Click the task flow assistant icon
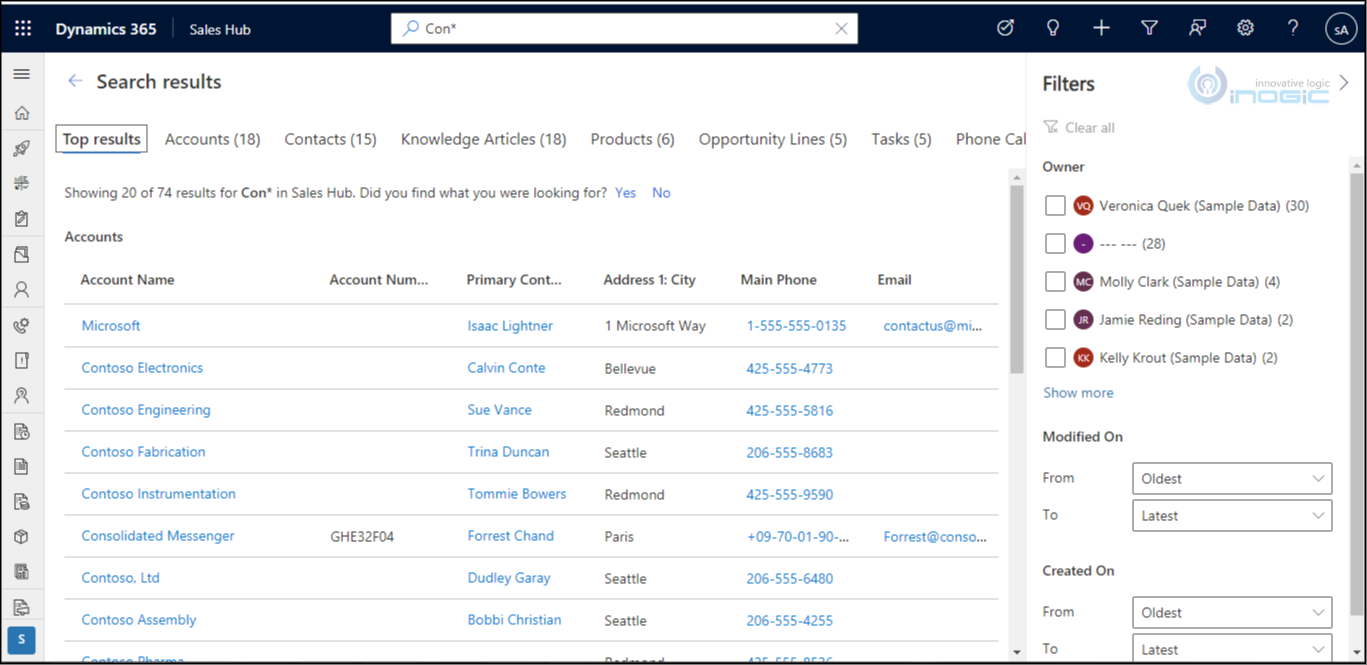 (x=1005, y=29)
